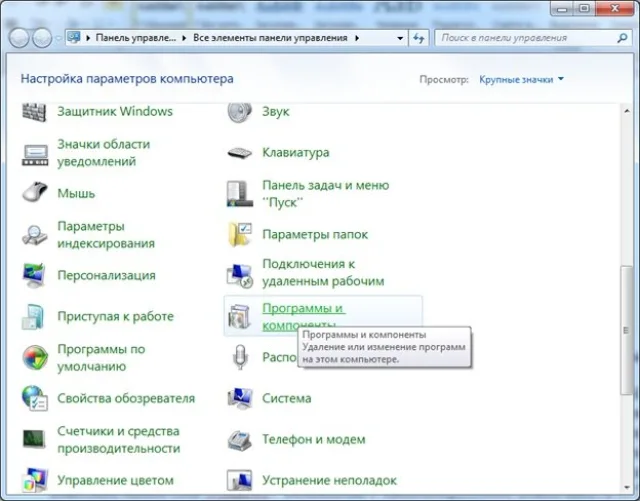Expand arrow before Панель управле... breadcrumb
The image size is (640, 501).
click(88, 38)
